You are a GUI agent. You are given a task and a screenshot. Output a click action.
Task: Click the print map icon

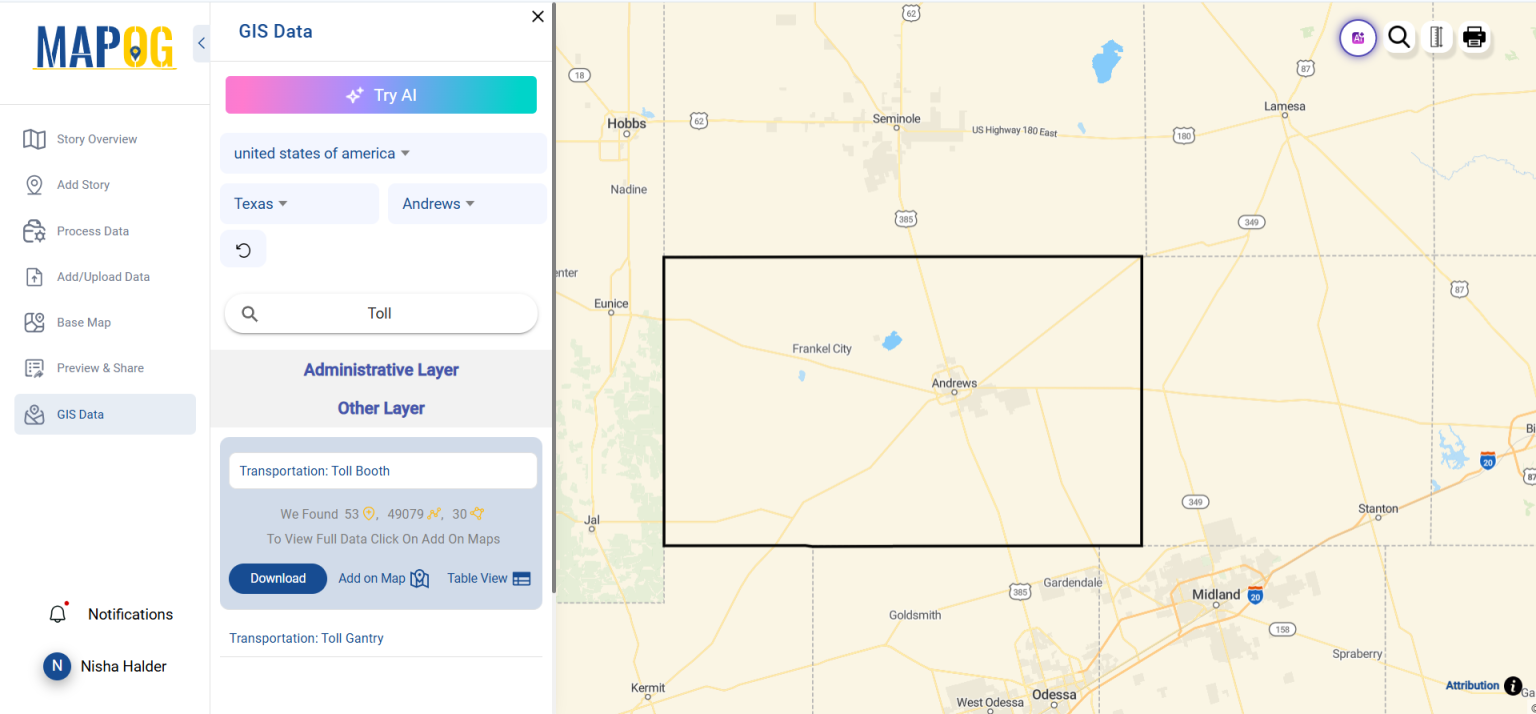coord(1474,37)
